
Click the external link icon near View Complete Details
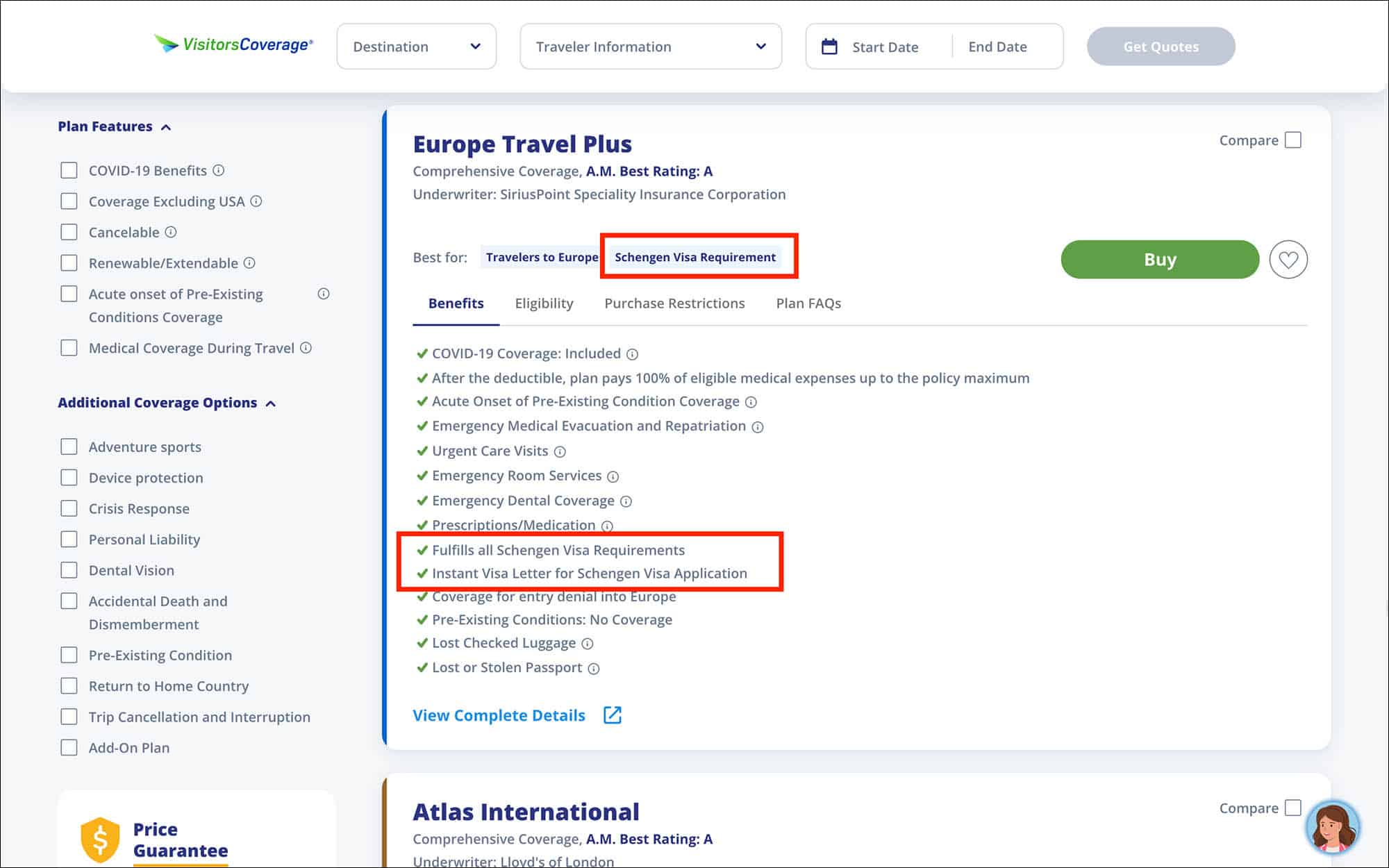613,715
